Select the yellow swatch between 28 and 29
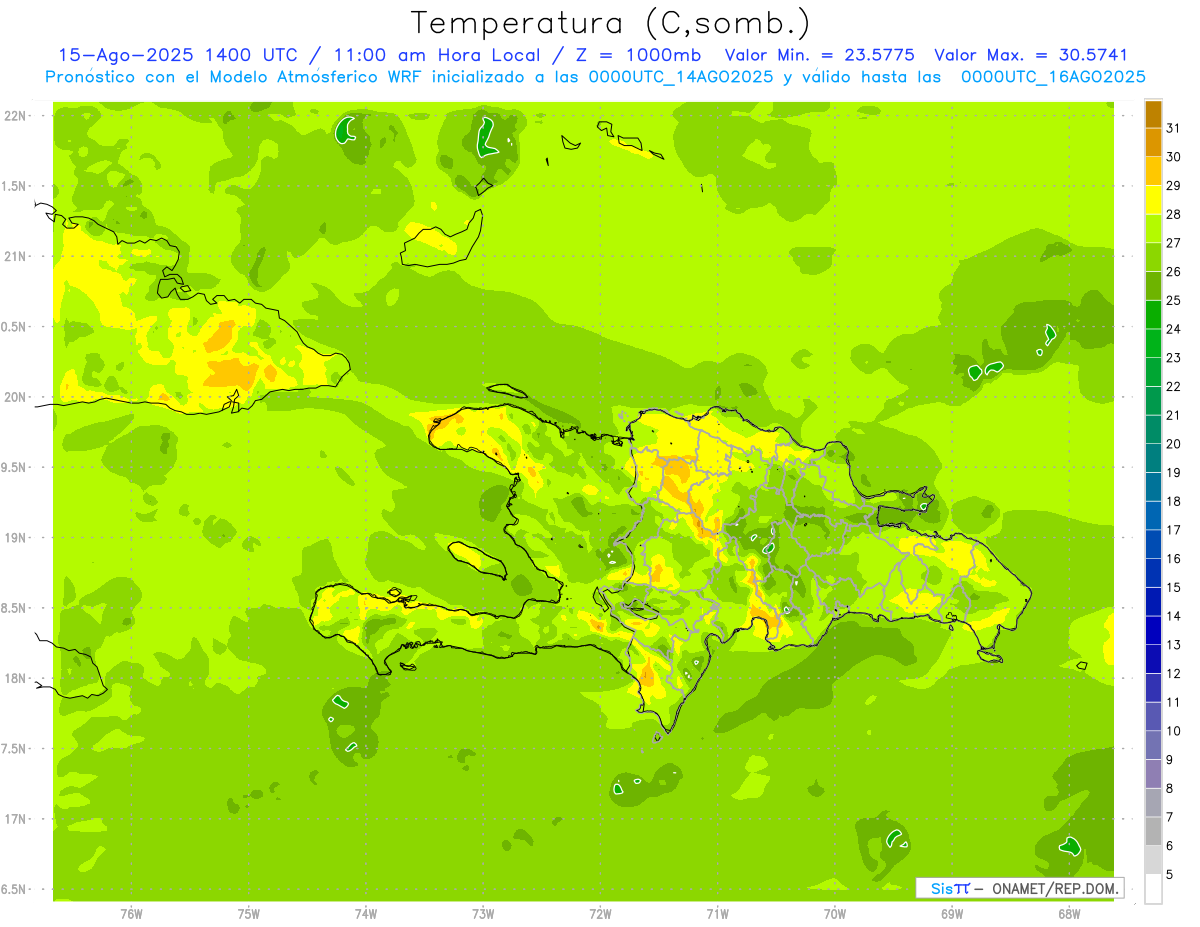 coord(1153,200)
